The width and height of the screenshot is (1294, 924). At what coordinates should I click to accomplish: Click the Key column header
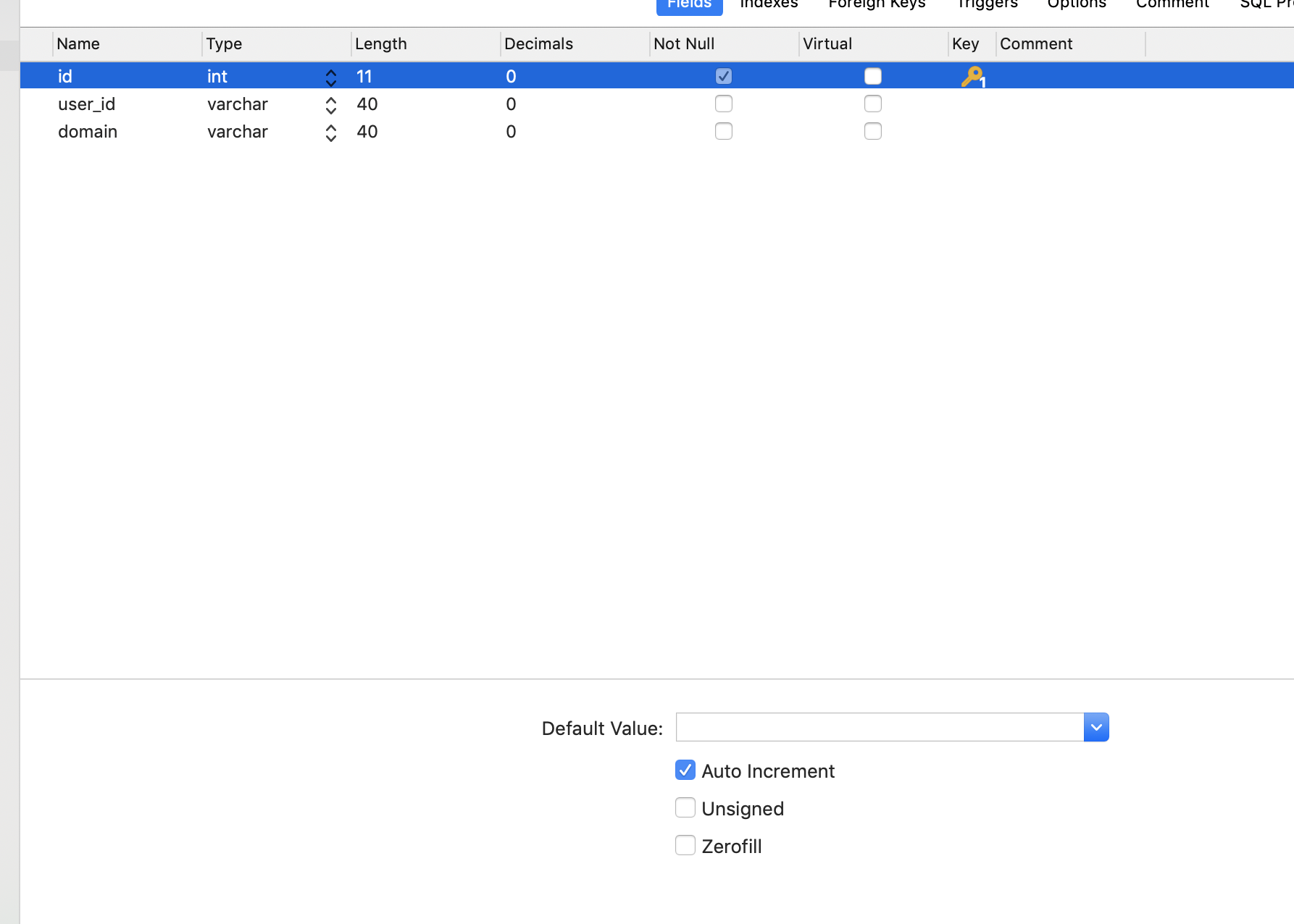(972, 44)
